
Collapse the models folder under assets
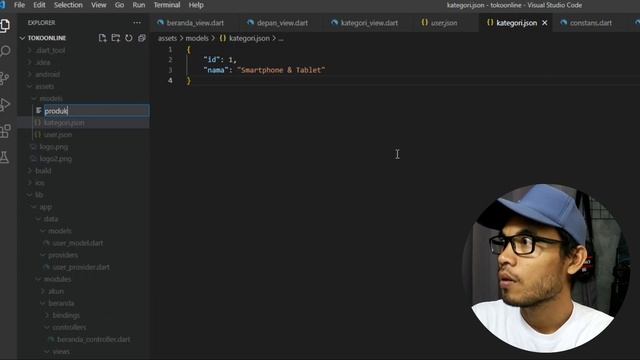click(34, 98)
